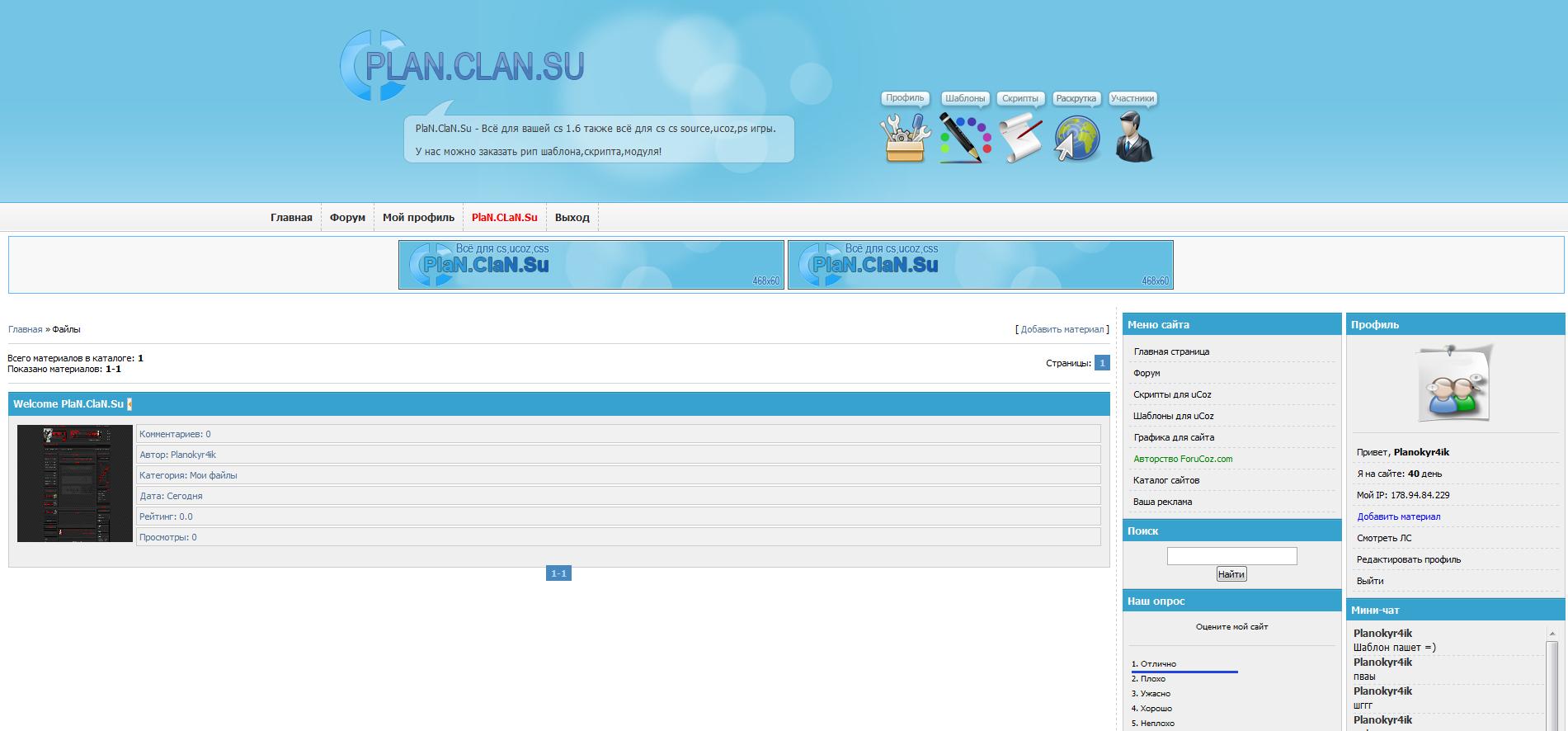
Task: Click the Скрипты label button
Action: pyautogui.click(x=1020, y=98)
